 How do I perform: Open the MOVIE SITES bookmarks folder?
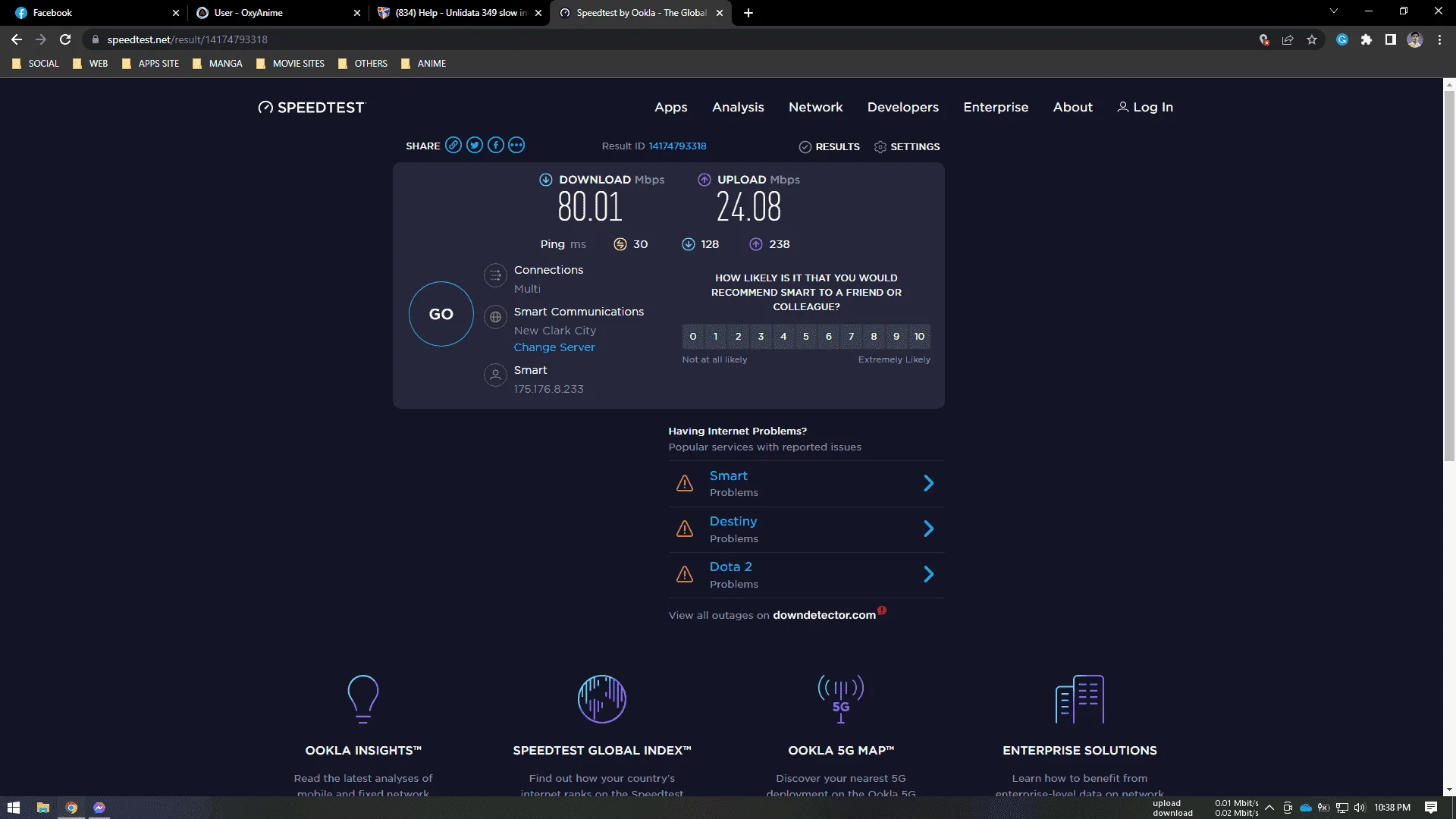(290, 64)
